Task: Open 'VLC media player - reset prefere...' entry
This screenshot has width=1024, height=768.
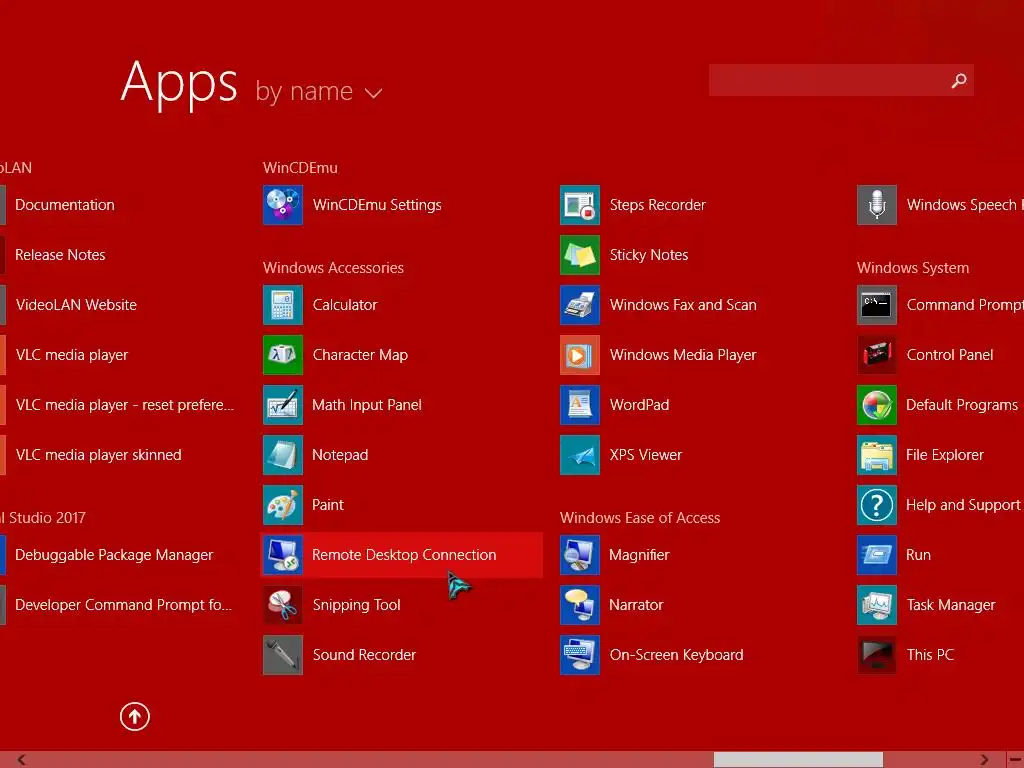Action: pos(125,405)
